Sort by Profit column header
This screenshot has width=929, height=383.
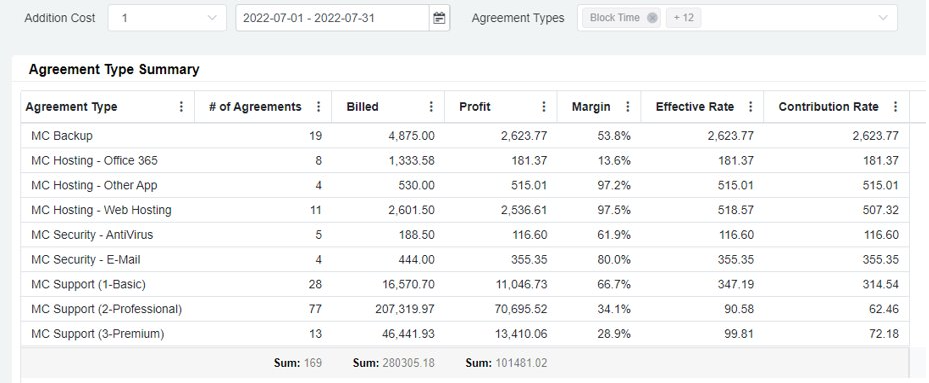(475, 107)
